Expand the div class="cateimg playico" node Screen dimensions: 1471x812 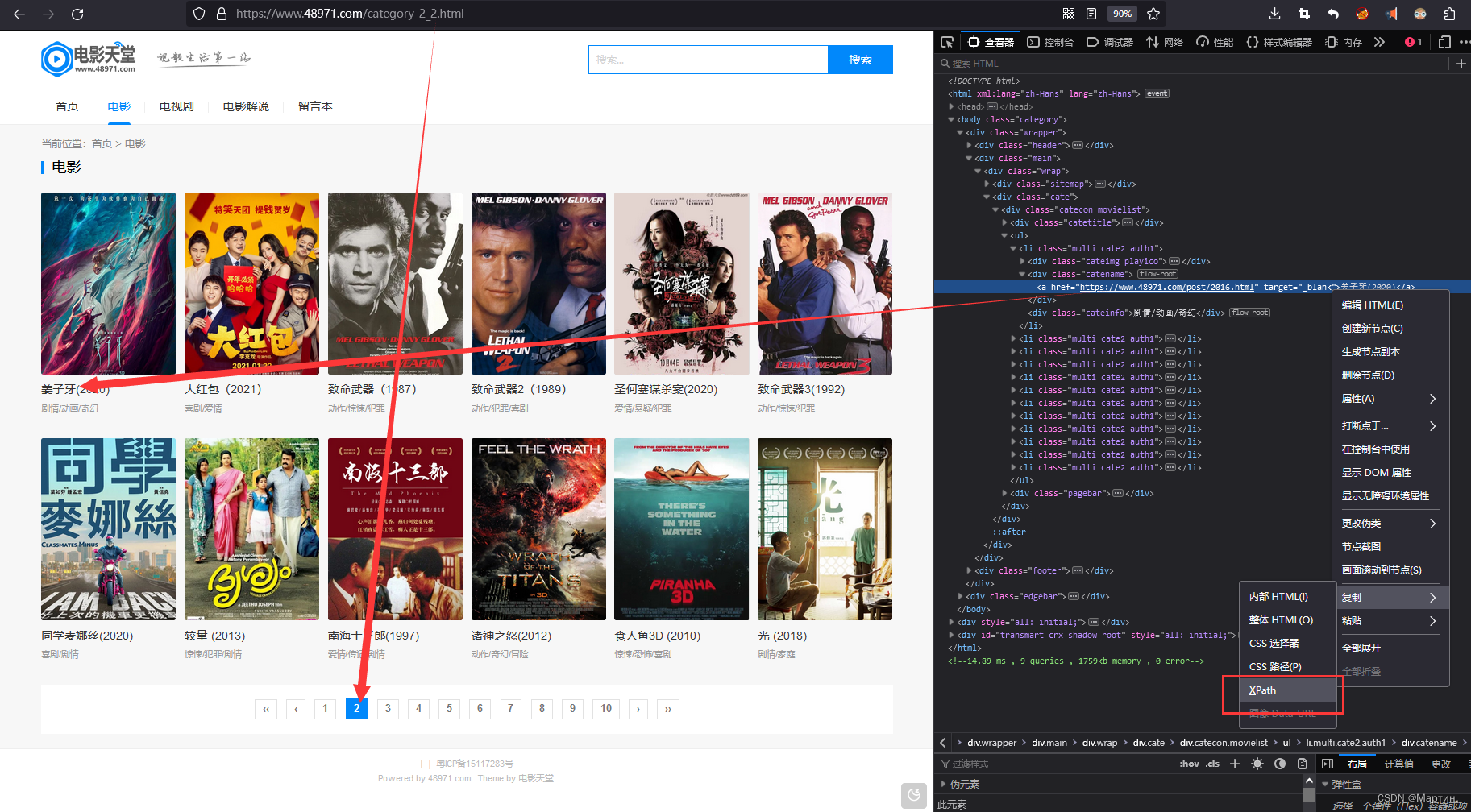coord(1022,261)
